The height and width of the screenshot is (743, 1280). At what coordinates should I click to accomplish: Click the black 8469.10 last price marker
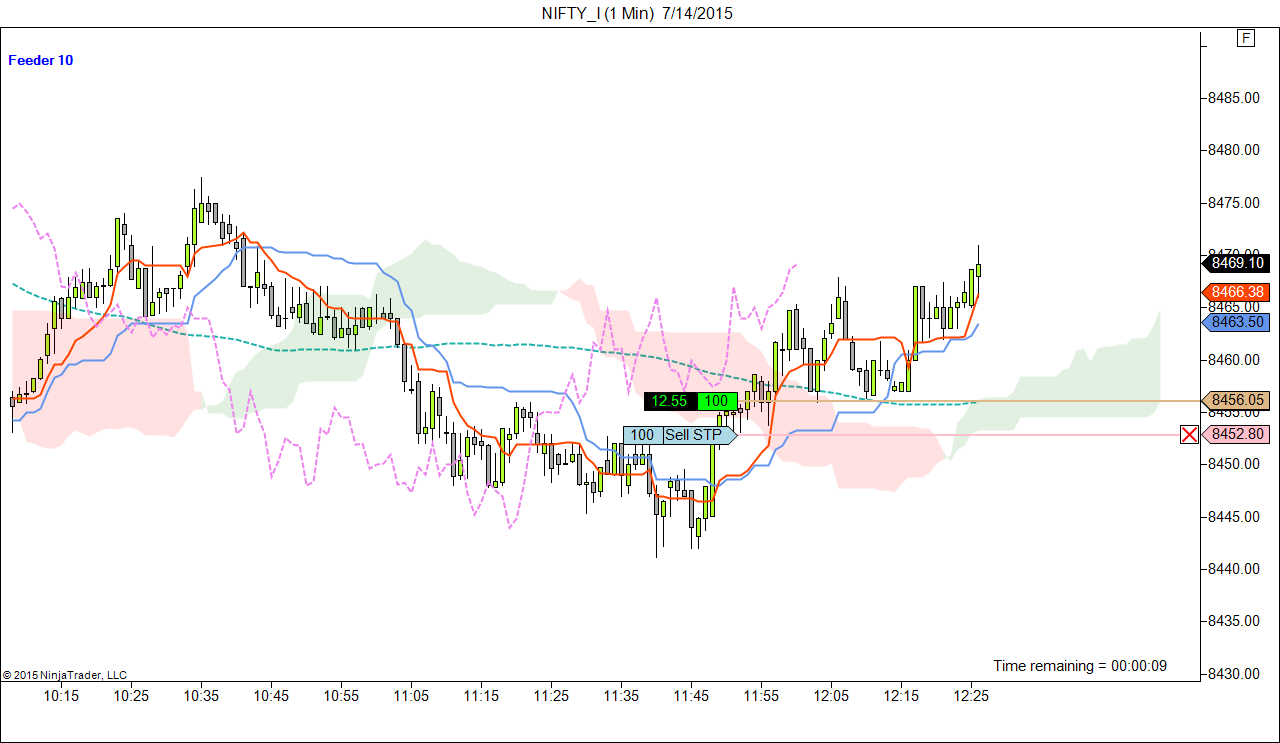pos(1235,263)
